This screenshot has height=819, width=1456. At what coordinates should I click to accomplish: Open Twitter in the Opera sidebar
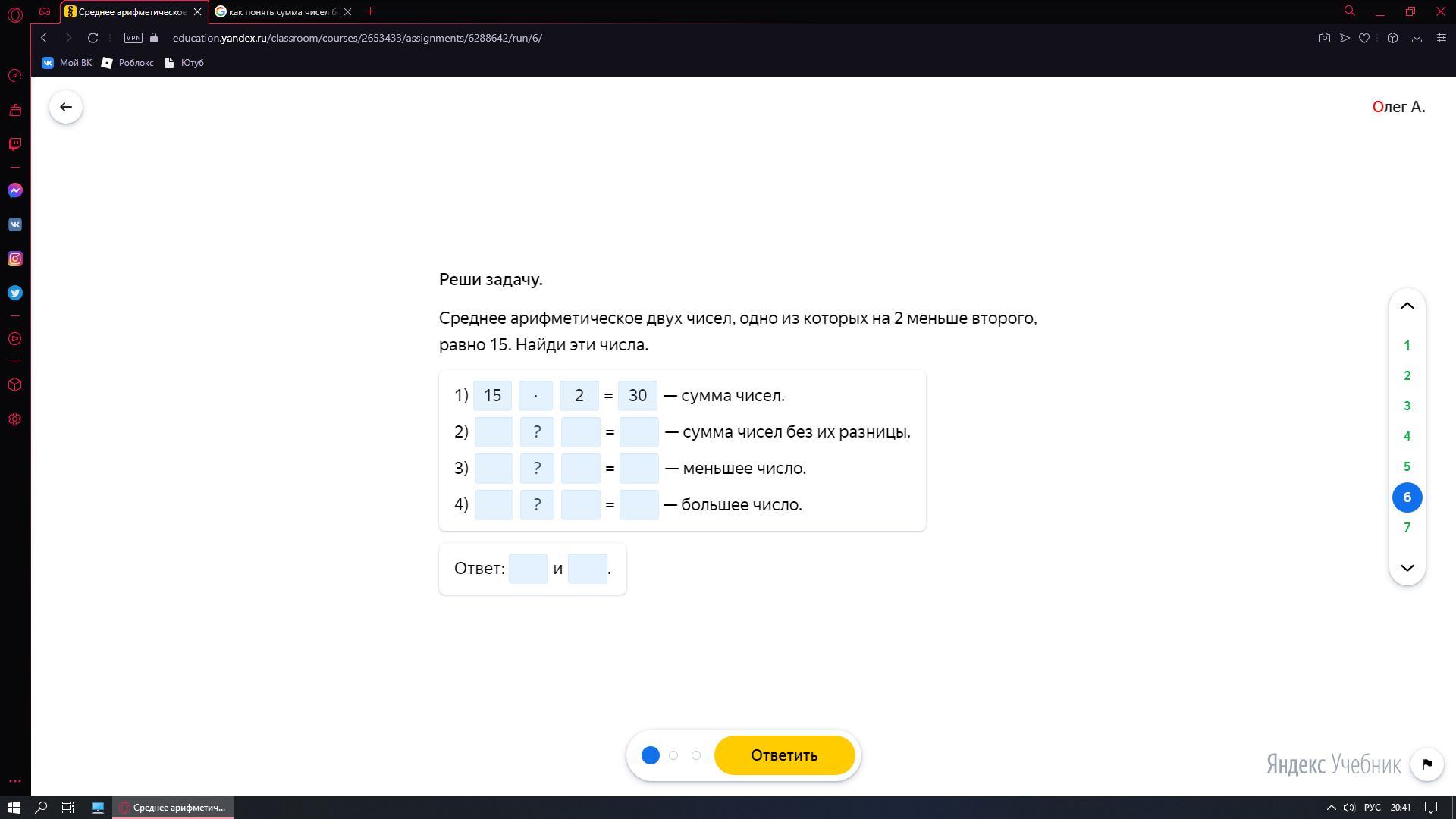tap(14, 293)
